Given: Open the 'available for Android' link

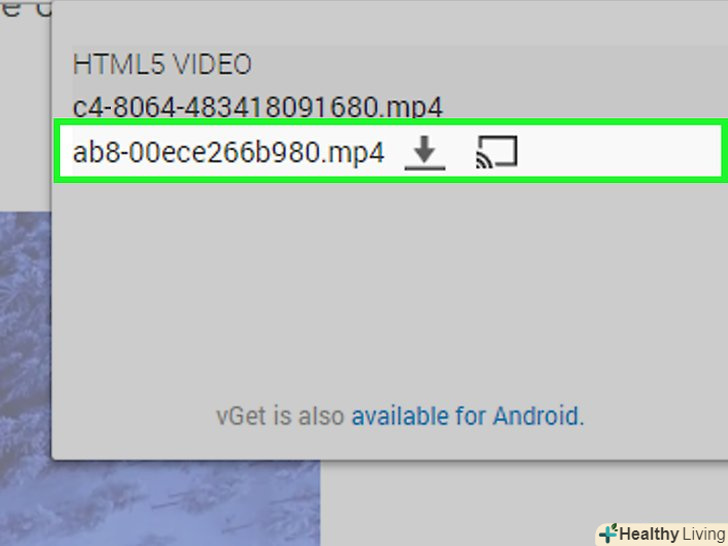Looking at the screenshot, I should click(x=468, y=416).
